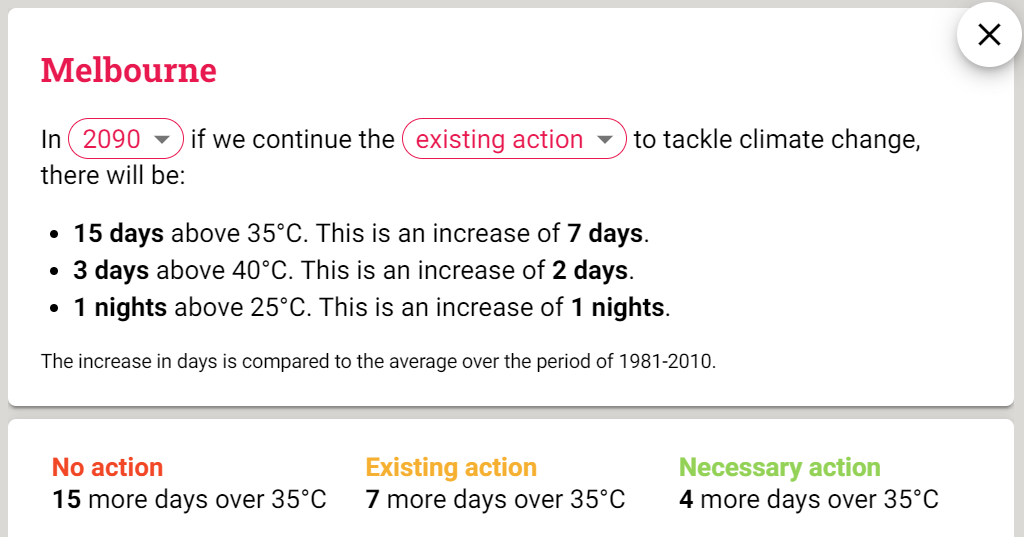Click the arrow beside 2090
Image resolution: width=1024 pixels, height=537 pixels.
(x=161, y=140)
